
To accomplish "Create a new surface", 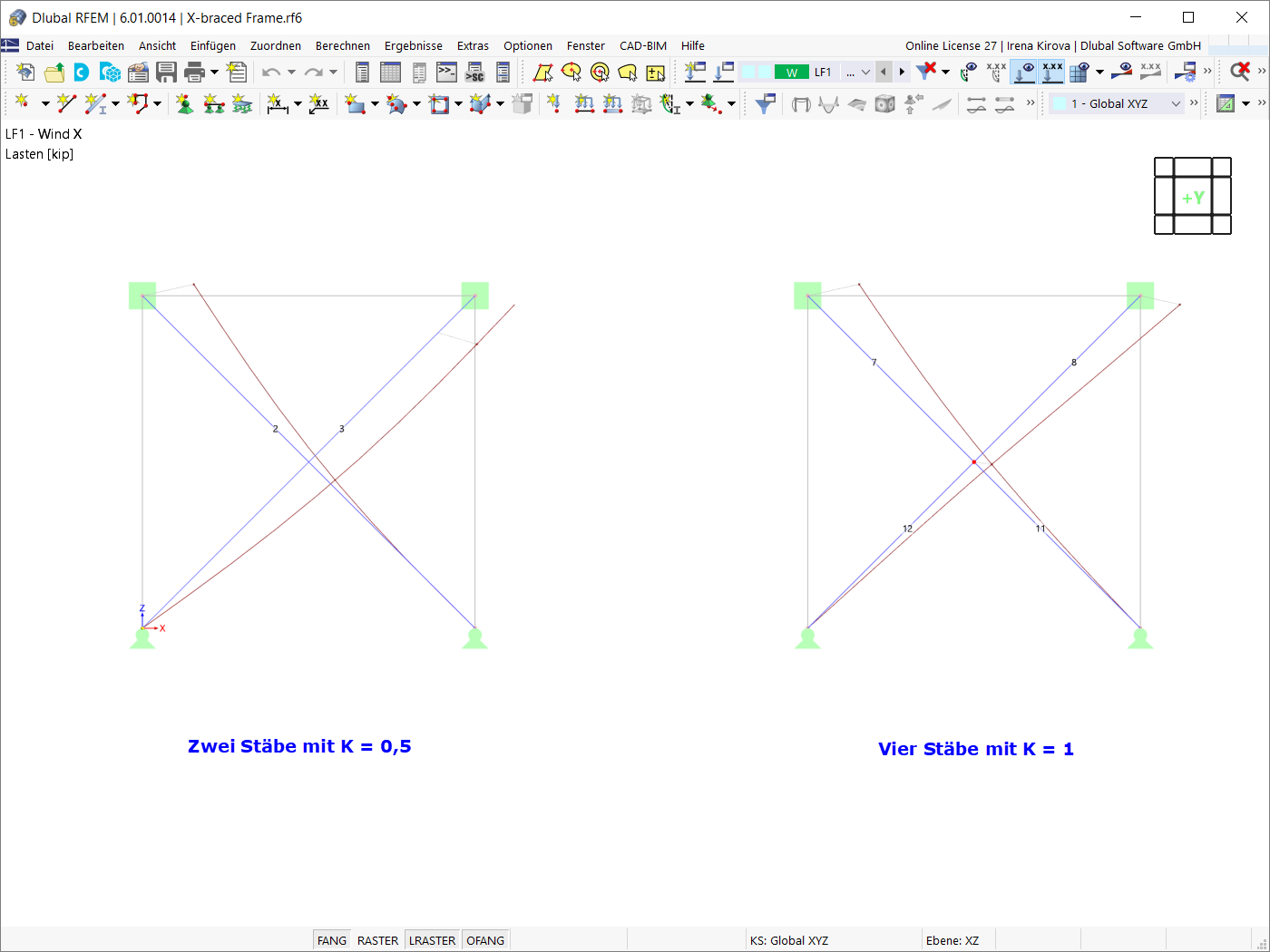I will tap(354, 103).
